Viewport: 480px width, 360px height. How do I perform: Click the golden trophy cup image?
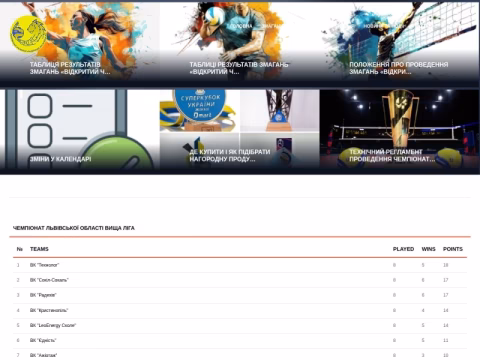click(401, 117)
